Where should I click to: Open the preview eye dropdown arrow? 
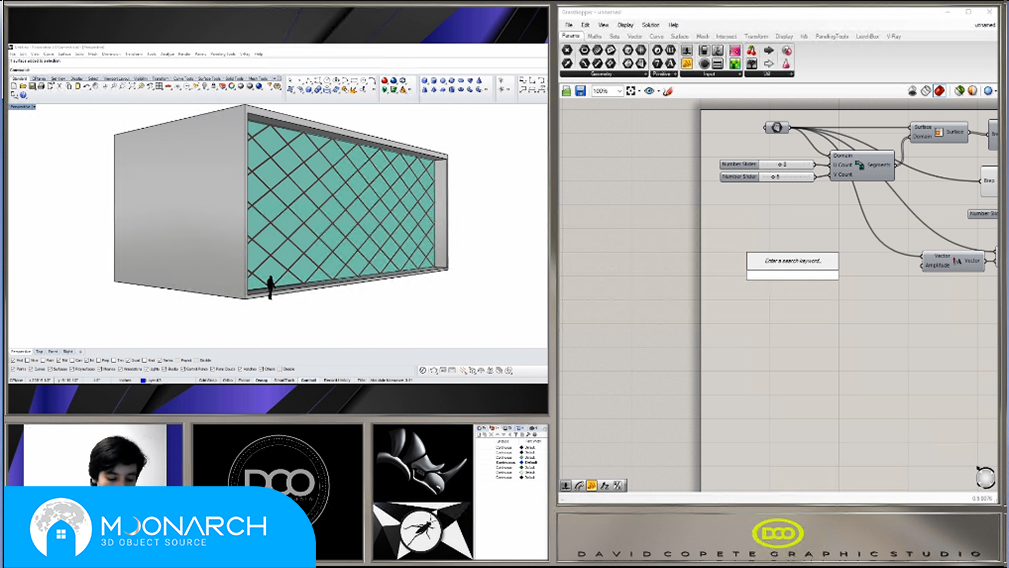pos(658,91)
